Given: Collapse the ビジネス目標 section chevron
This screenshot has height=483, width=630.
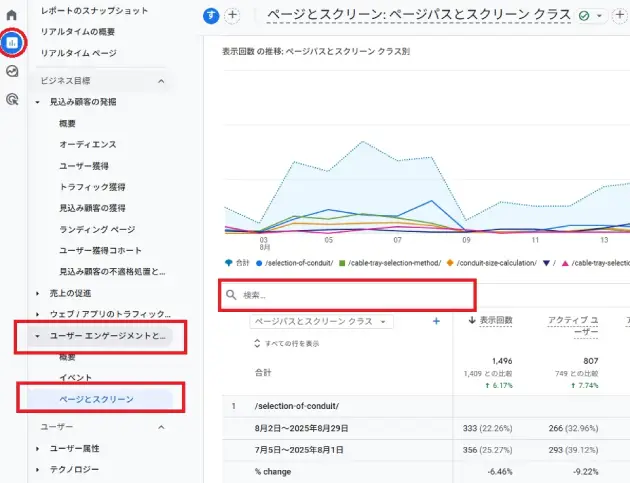Looking at the screenshot, I should pyautogui.click(x=161, y=80).
